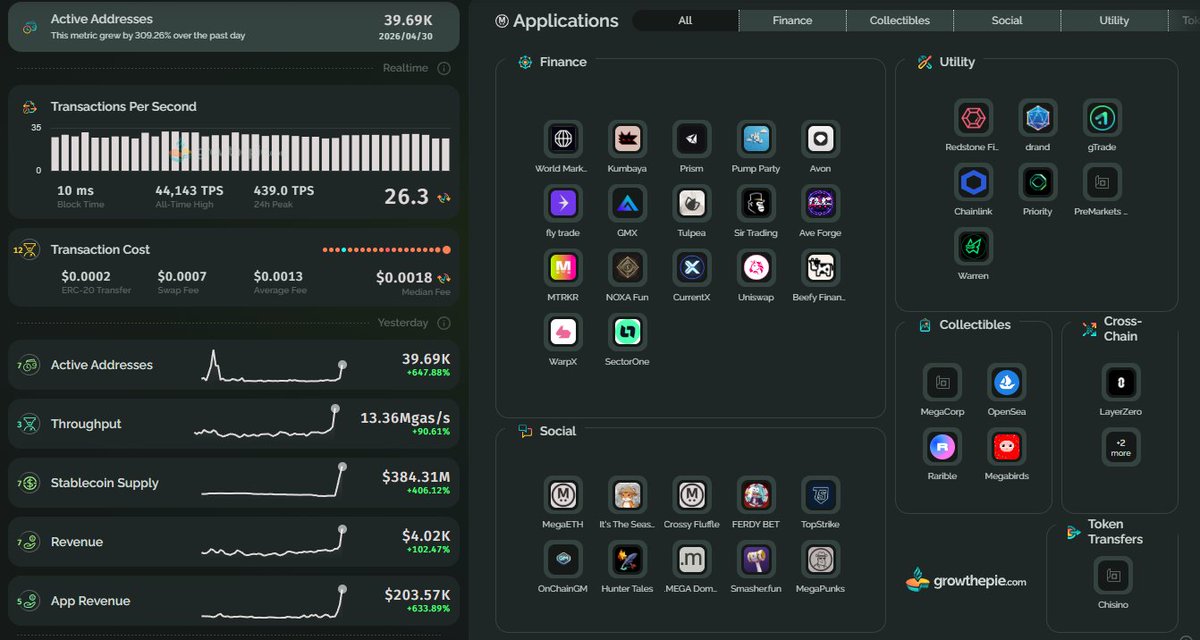Image resolution: width=1200 pixels, height=640 pixels.
Task: Open the World Markets app icon
Action: point(563,139)
